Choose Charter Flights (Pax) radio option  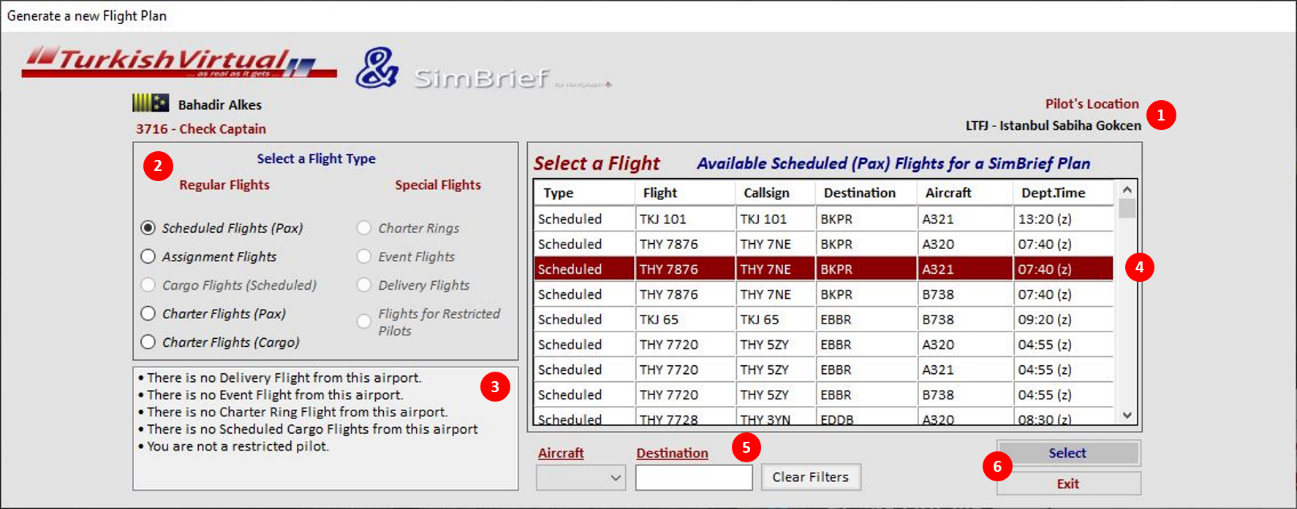(213, 314)
